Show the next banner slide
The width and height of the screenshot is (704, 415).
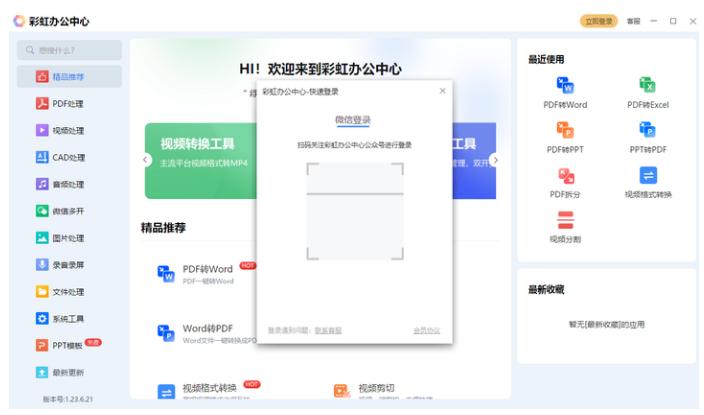(x=495, y=160)
